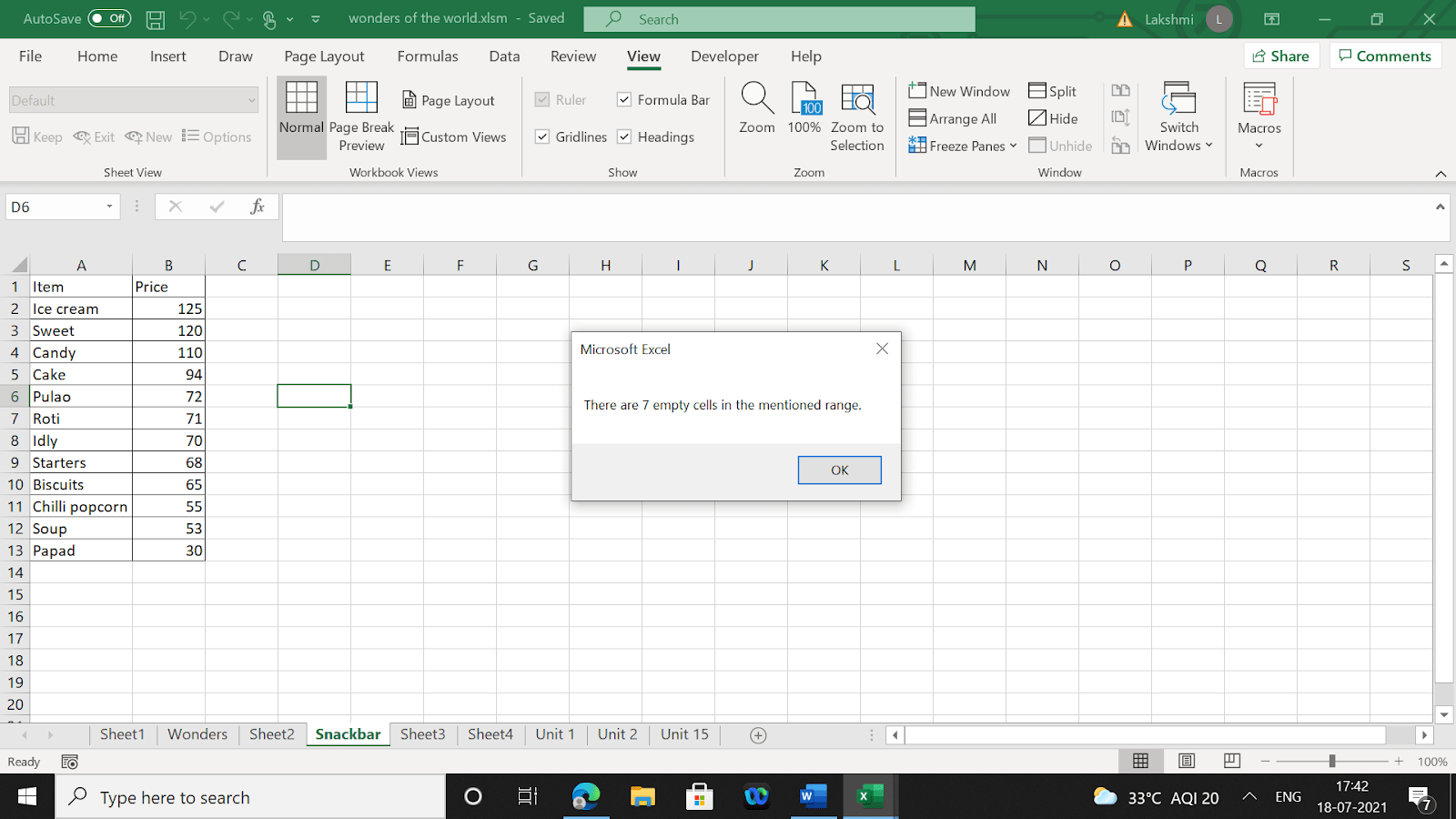Viewport: 1456px width, 819px height.
Task: Switch to the Developer ribbon tab
Action: pyautogui.click(x=723, y=56)
